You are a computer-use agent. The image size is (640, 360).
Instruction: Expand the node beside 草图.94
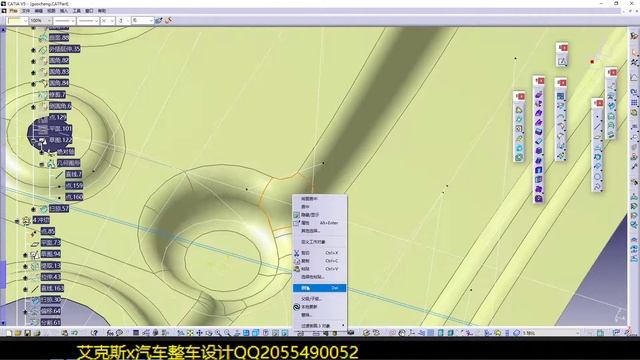25,255
